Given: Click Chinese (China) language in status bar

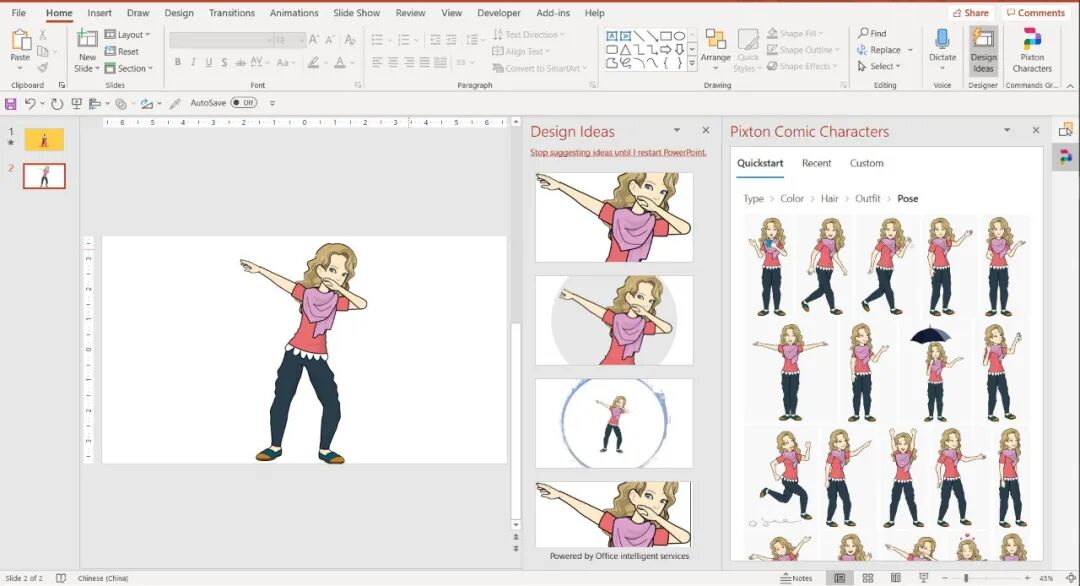Looking at the screenshot, I should pos(103,578).
